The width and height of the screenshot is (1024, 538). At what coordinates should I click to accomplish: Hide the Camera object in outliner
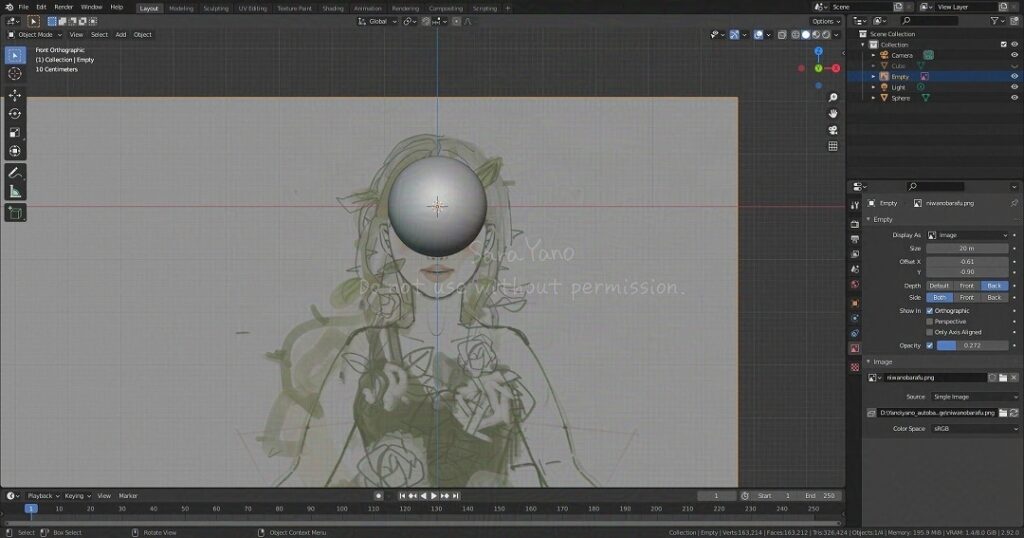(x=1014, y=55)
